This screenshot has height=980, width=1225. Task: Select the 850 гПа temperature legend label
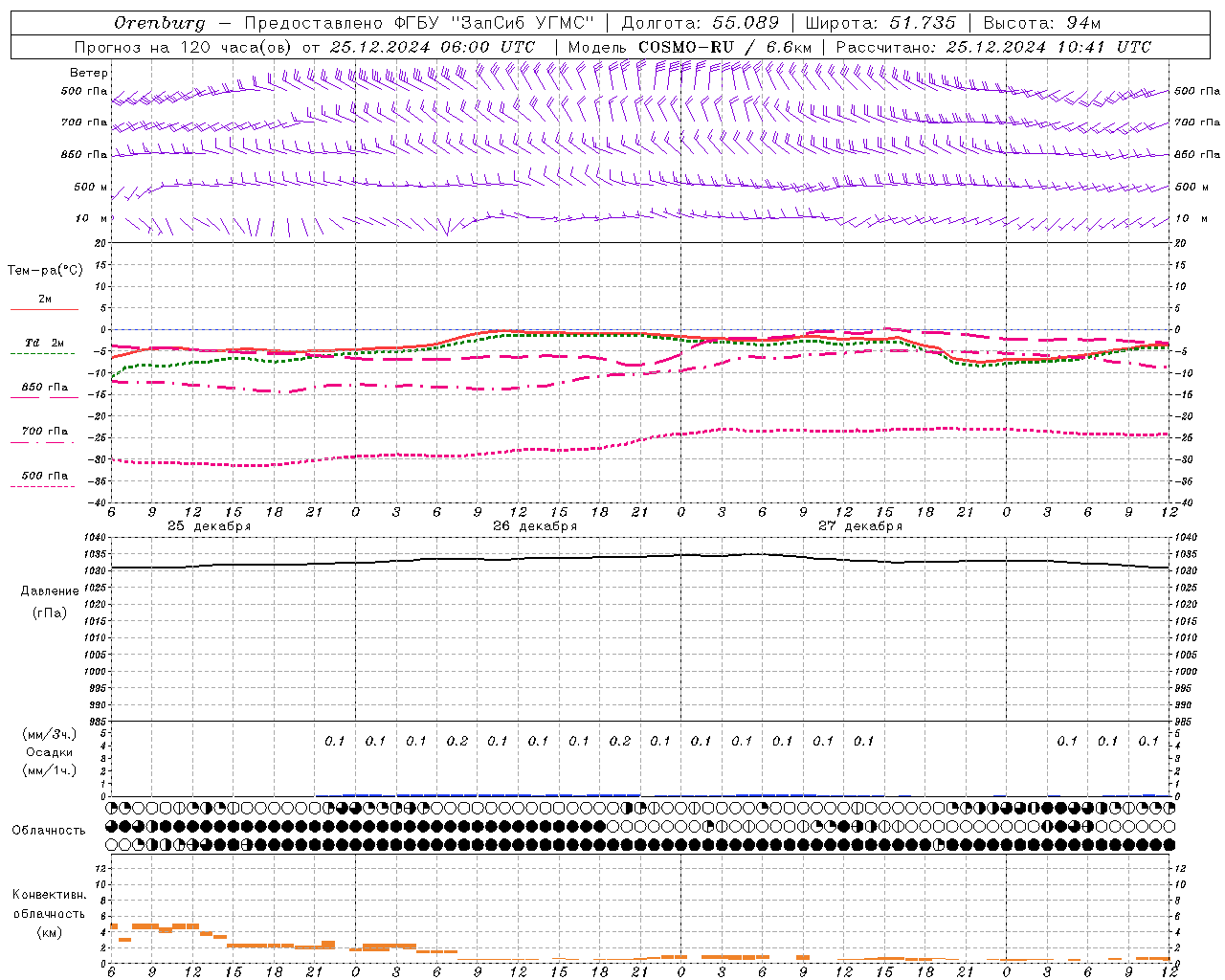pyautogui.click(x=45, y=388)
